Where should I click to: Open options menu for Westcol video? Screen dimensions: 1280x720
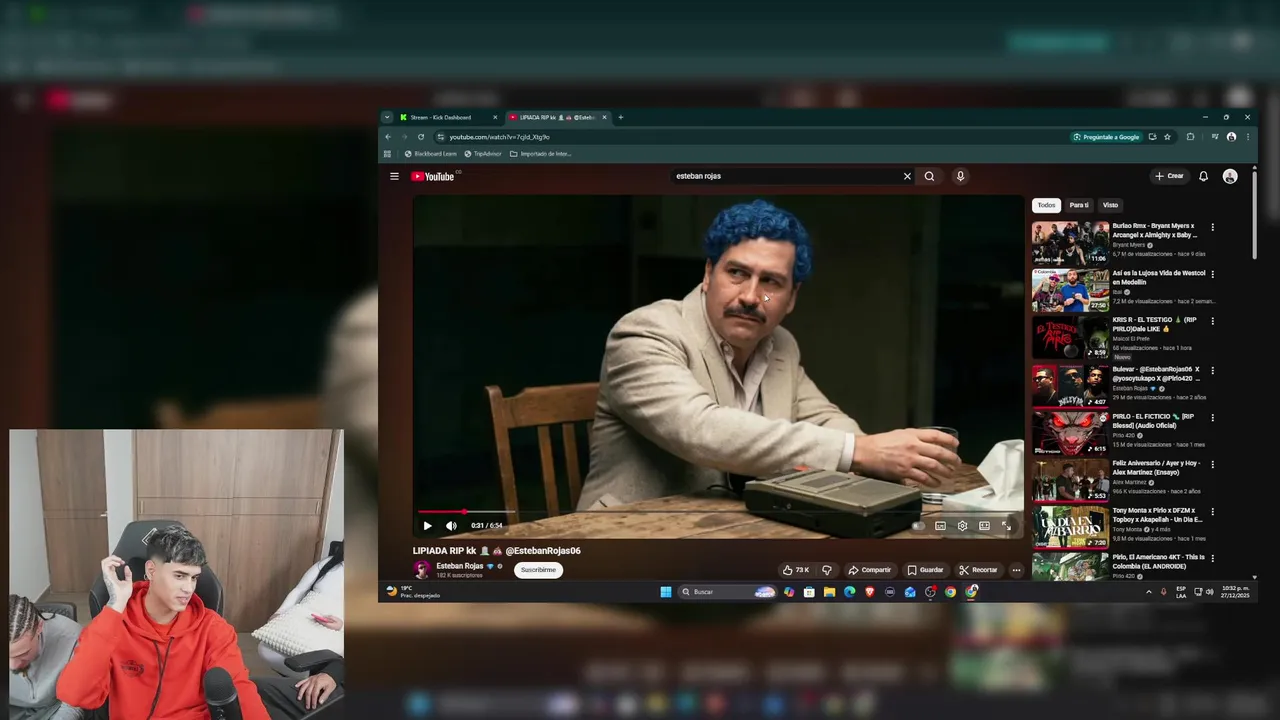point(1213,274)
